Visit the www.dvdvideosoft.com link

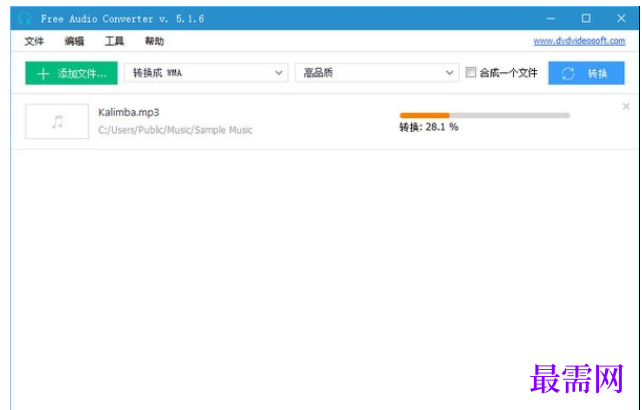(x=579, y=41)
